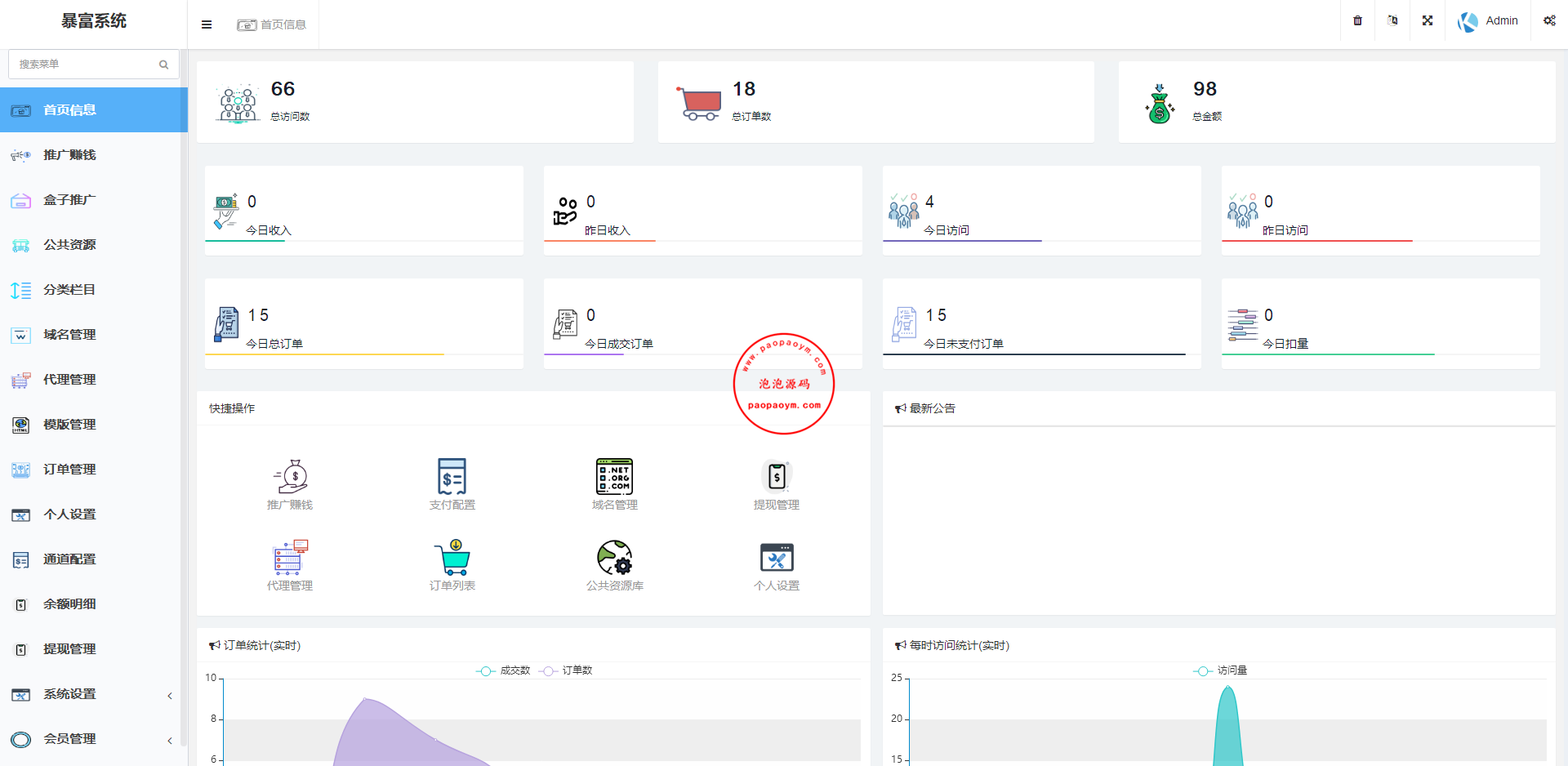
Task: Open 支付配置 quick action icon
Action: [x=452, y=477]
